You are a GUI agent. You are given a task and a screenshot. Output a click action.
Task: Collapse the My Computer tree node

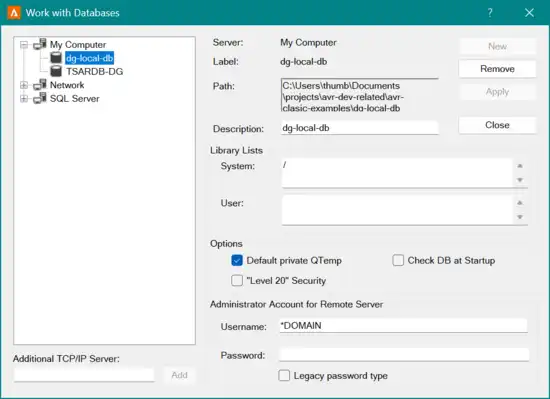click(24, 45)
